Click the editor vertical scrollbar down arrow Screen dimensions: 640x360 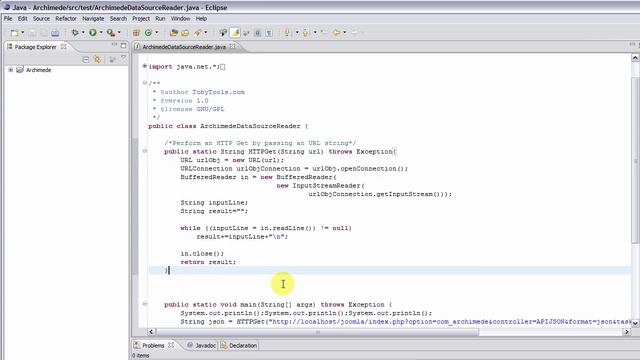(x=635, y=322)
